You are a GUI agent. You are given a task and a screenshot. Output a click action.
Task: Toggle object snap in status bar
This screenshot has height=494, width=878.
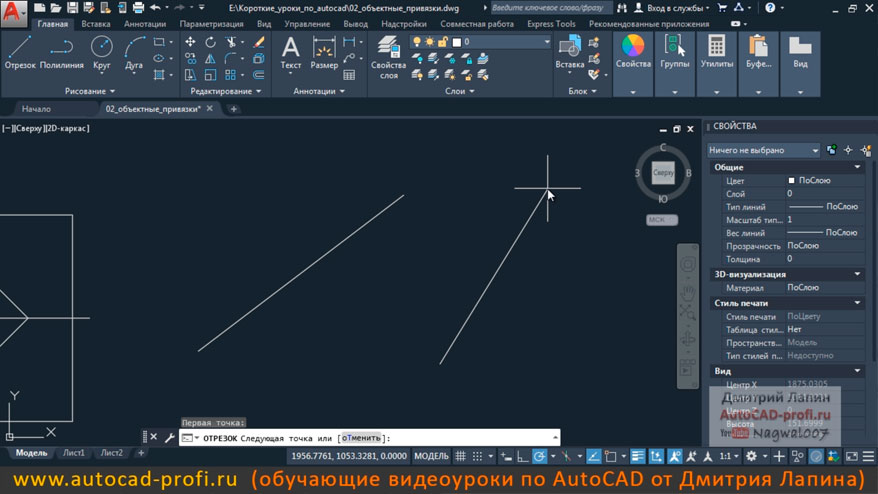pyautogui.click(x=610, y=456)
